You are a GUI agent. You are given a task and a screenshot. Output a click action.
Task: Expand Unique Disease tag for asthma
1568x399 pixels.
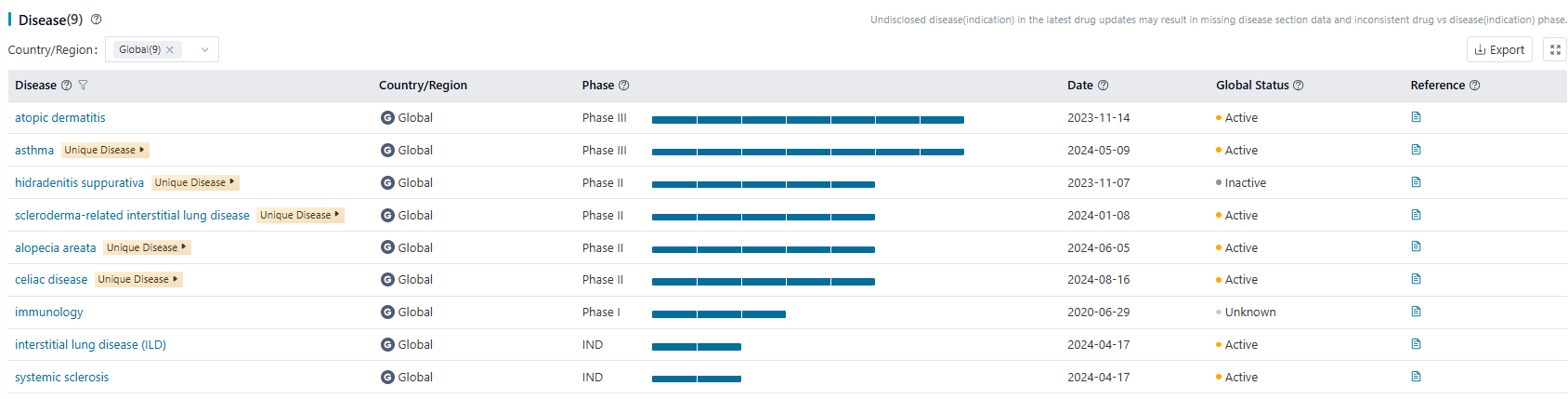coord(105,150)
